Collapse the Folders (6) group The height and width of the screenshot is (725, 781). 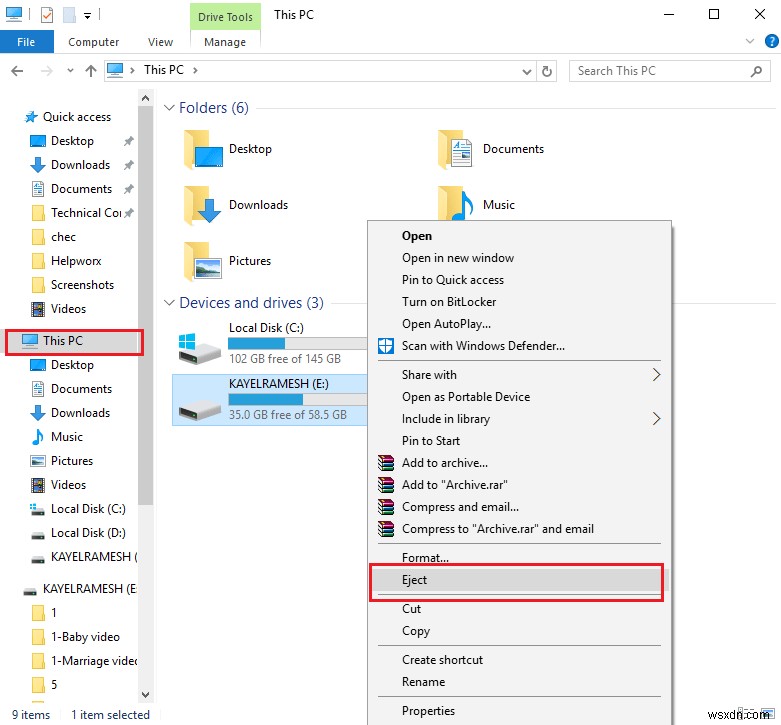169,108
